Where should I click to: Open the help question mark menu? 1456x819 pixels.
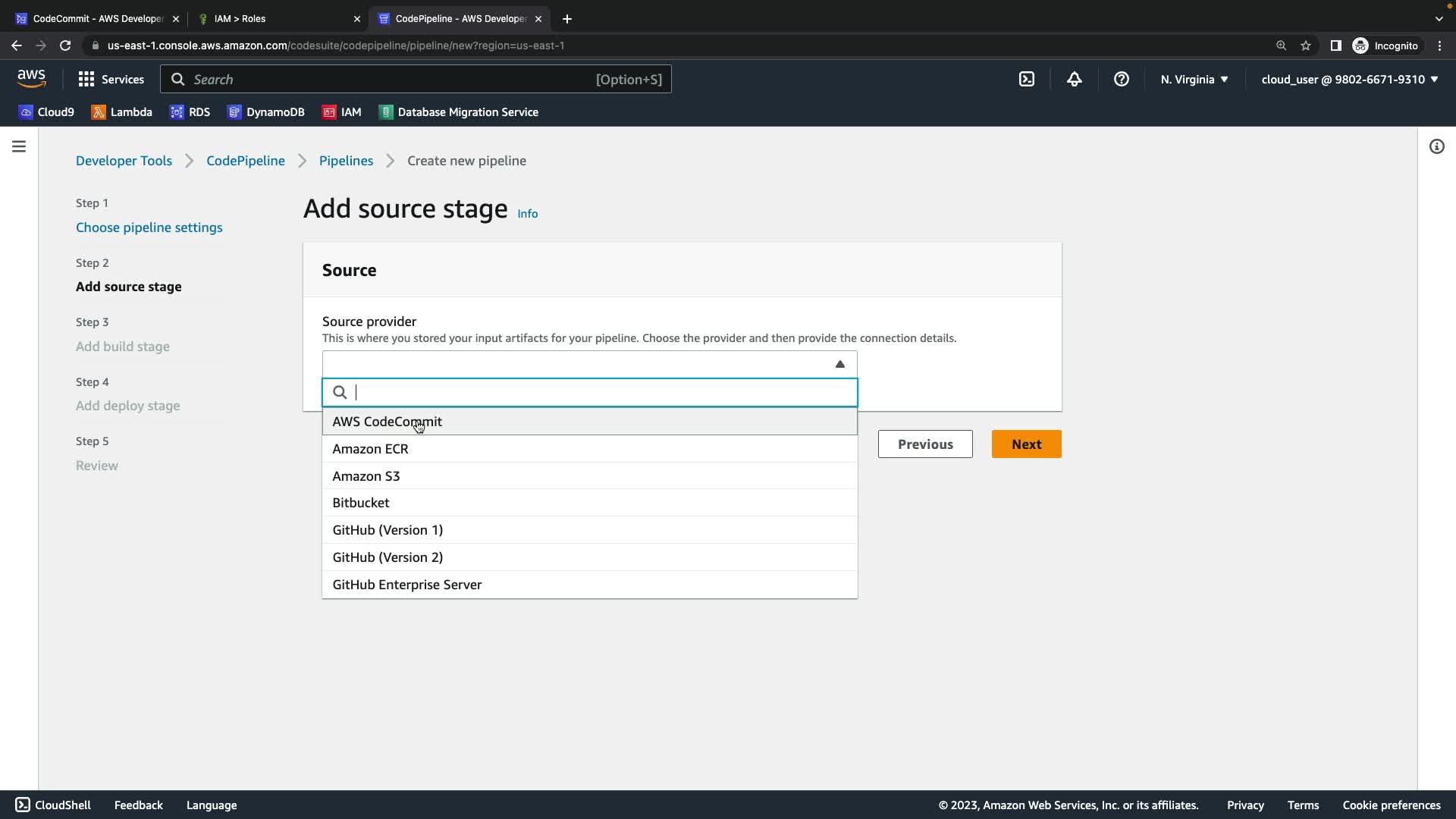pyautogui.click(x=1121, y=79)
